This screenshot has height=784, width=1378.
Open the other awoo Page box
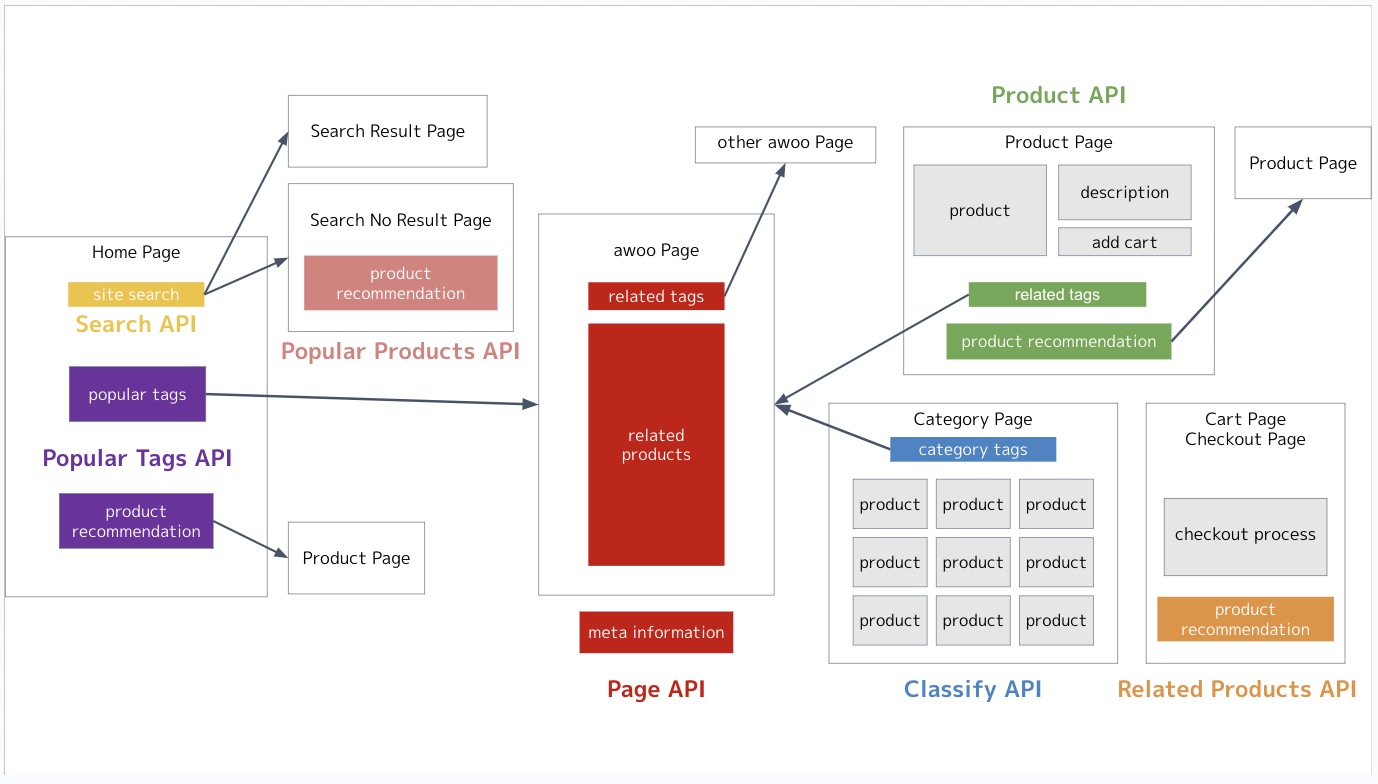785,144
